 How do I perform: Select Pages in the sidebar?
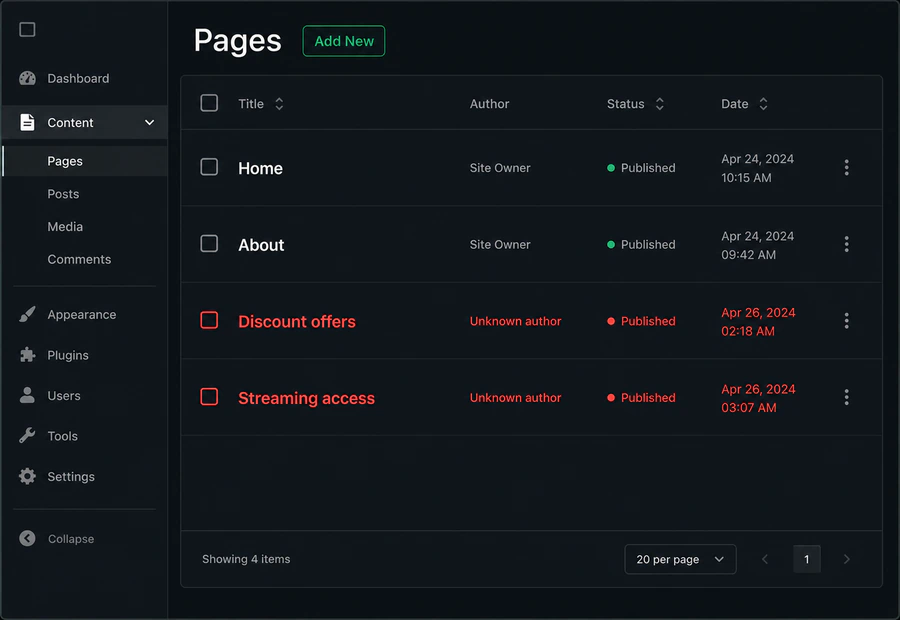pos(85,161)
